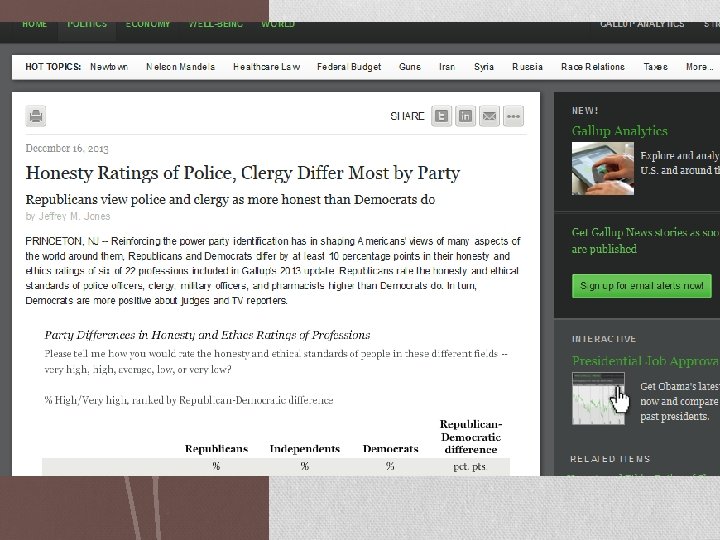Click Sign up for email alerts button
This screenshot has height=540, width=720.
(x=641, y=286)
